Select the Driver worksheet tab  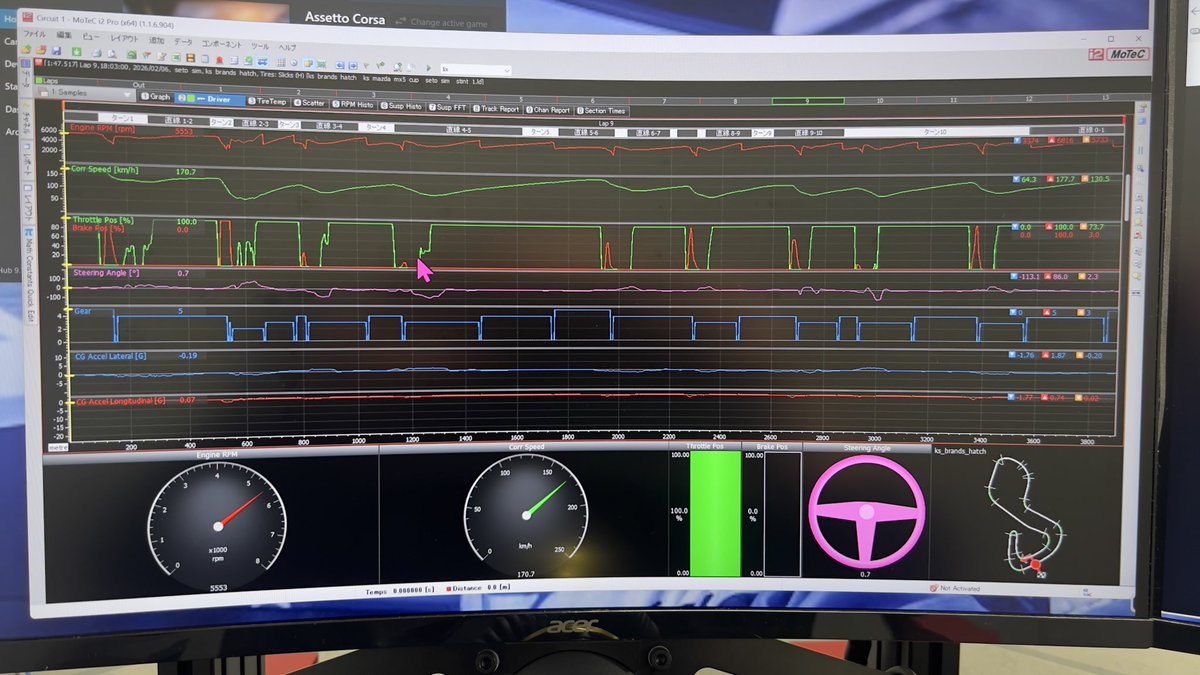[x=209, y=99]
